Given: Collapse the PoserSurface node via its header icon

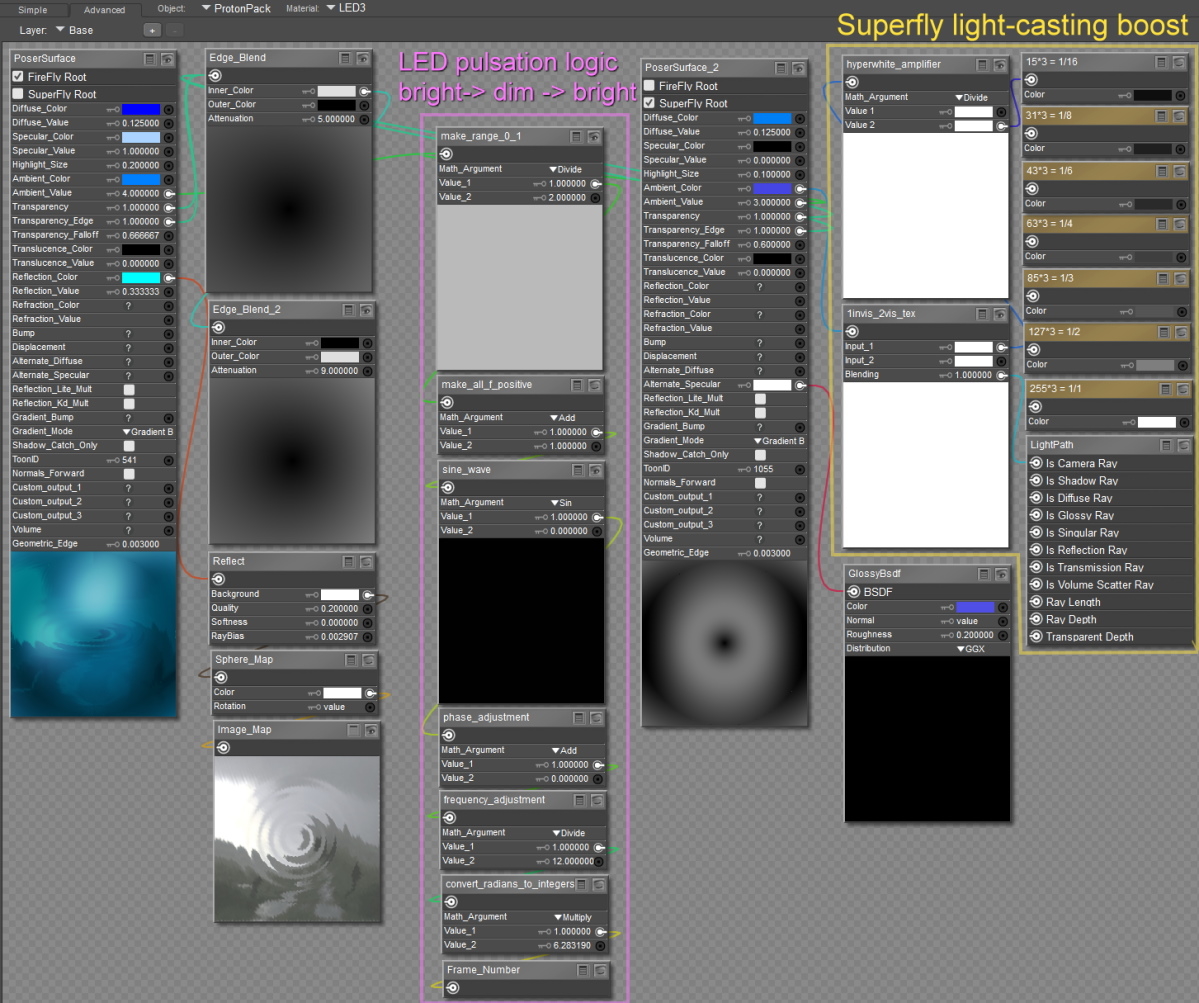Looking at the screenshot, I should click(x=150, y=59).
